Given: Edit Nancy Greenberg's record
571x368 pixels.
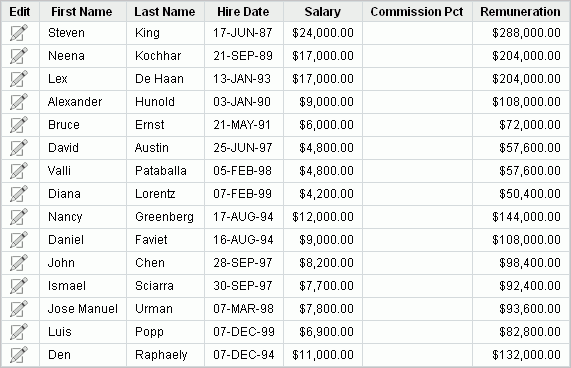Looking at the screenshot, I should [x=19, y=217].
